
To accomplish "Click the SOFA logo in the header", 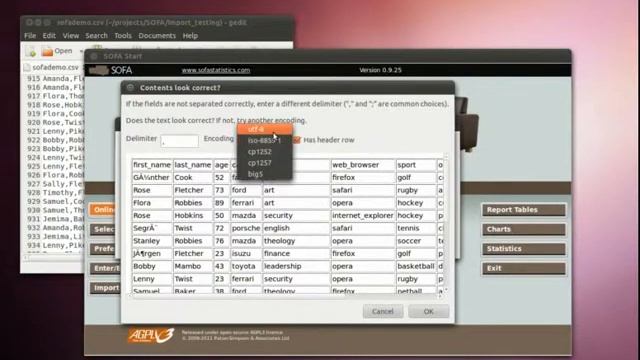I will pyautogui.click(x=111, y=70).
